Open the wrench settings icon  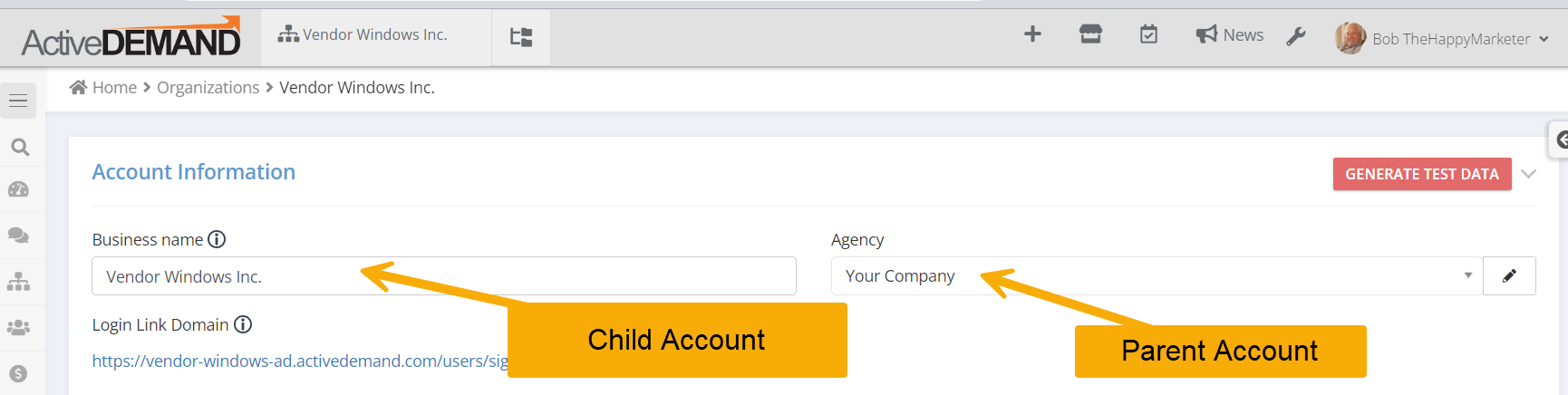(x=1296, y=36)
